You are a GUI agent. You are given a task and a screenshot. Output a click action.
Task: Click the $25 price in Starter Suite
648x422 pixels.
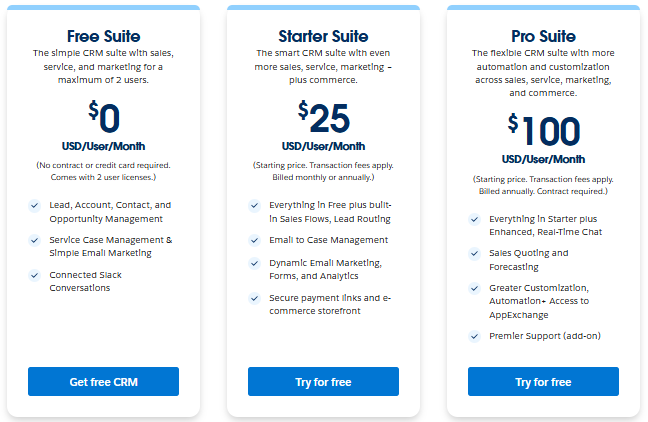(x=323, y=118)
